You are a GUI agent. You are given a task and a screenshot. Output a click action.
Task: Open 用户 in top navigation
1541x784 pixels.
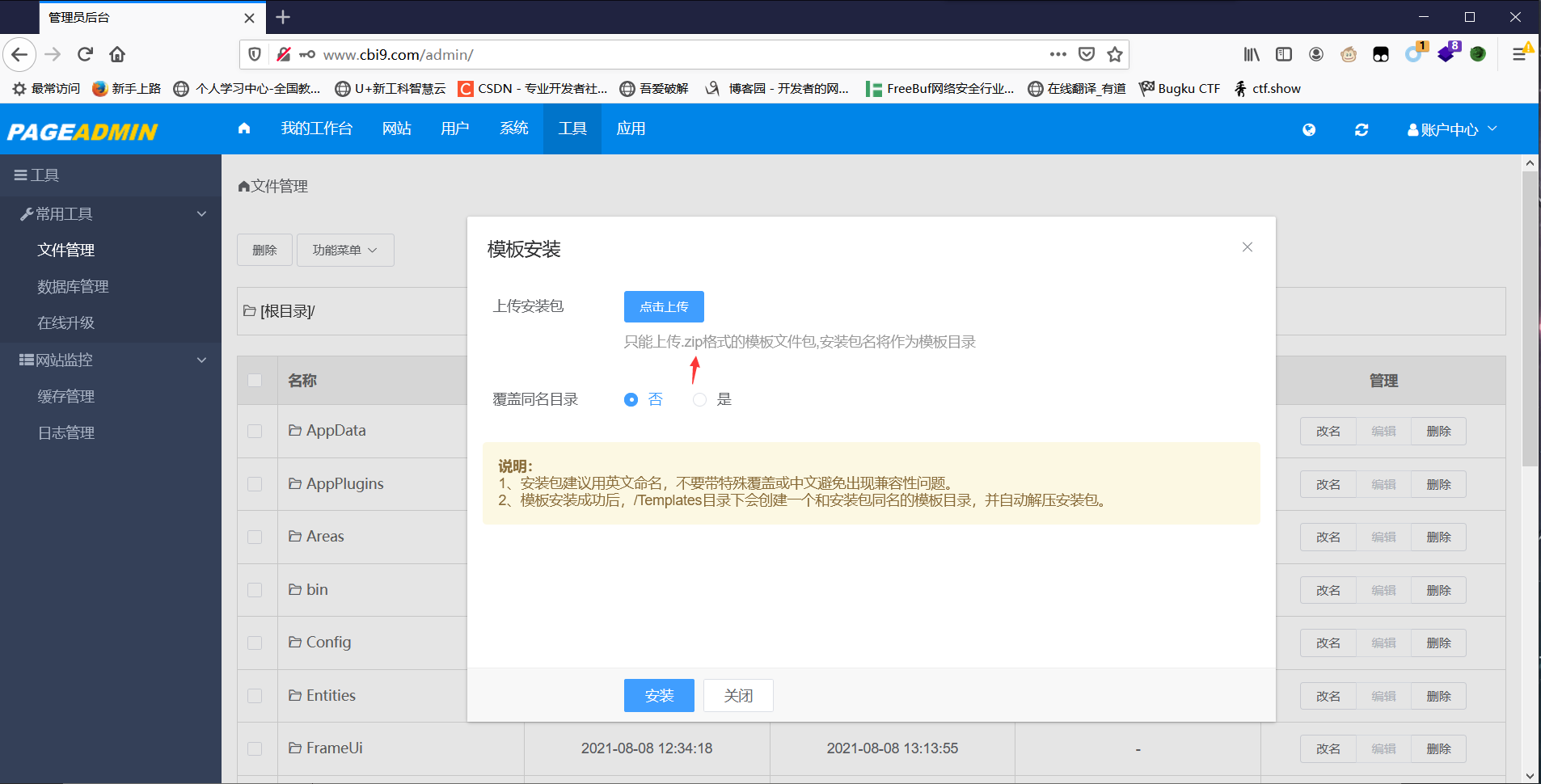tap(455, 129)
